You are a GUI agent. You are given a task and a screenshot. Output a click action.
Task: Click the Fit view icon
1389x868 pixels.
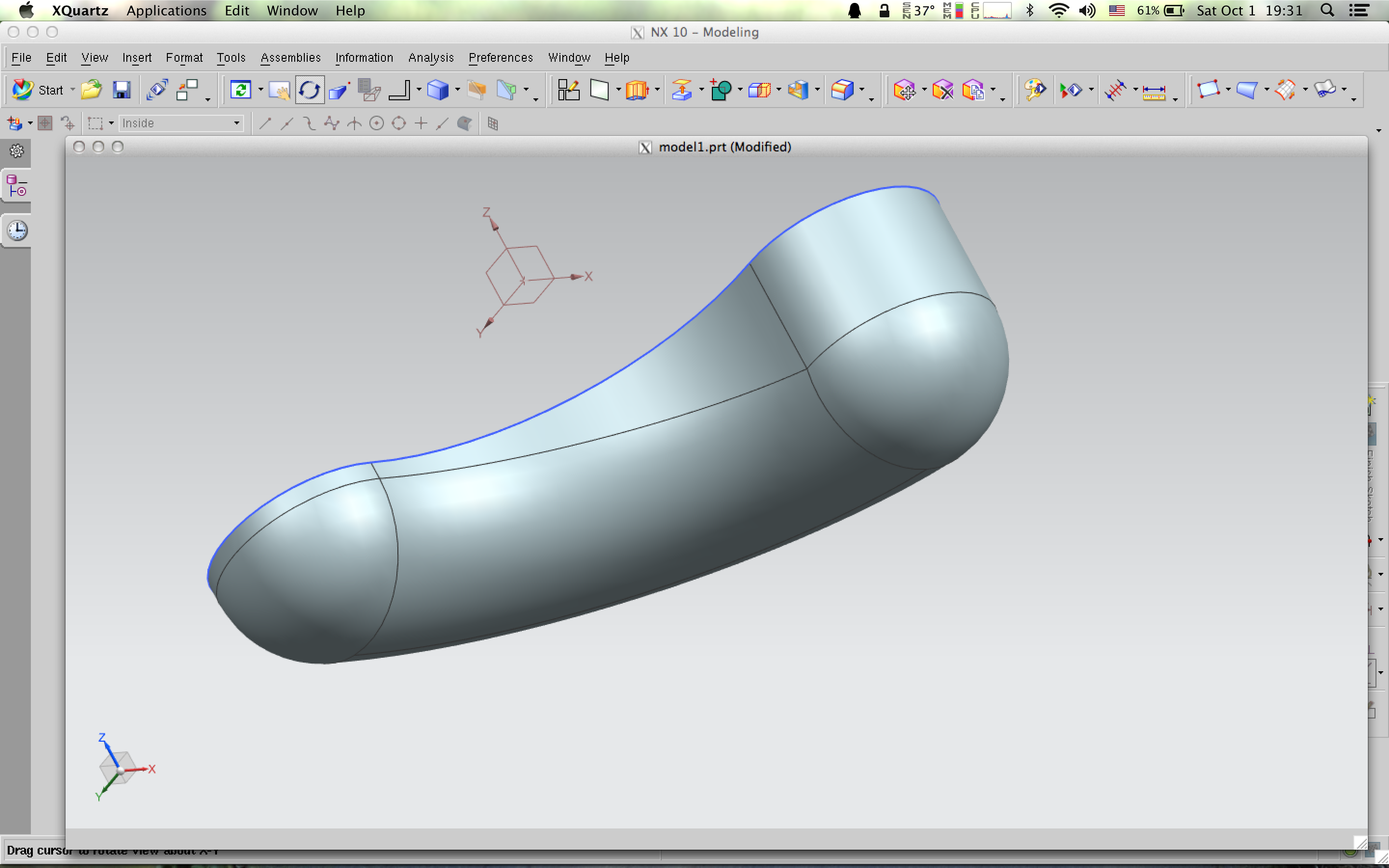pos(241,90)
